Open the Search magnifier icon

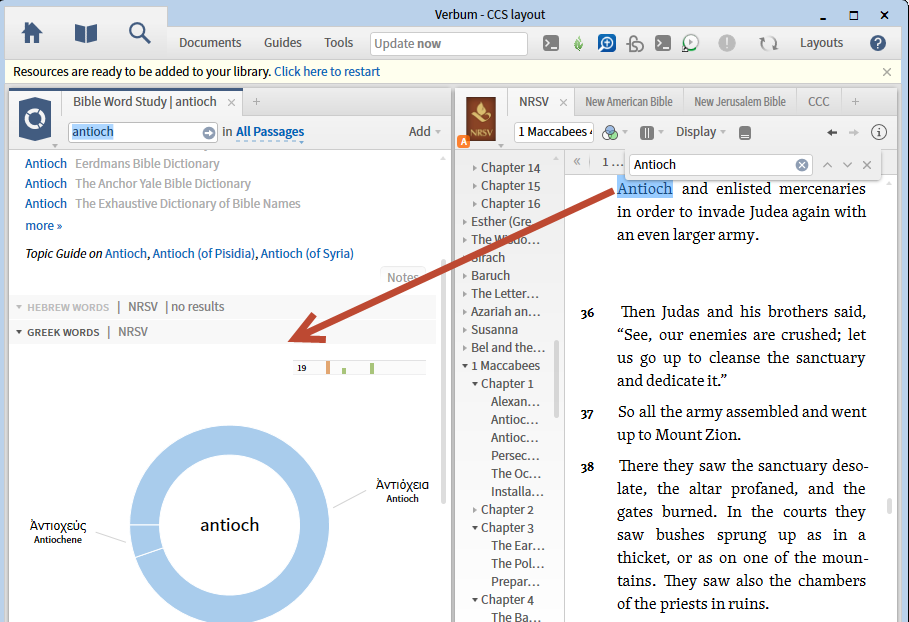coord(140,33)
